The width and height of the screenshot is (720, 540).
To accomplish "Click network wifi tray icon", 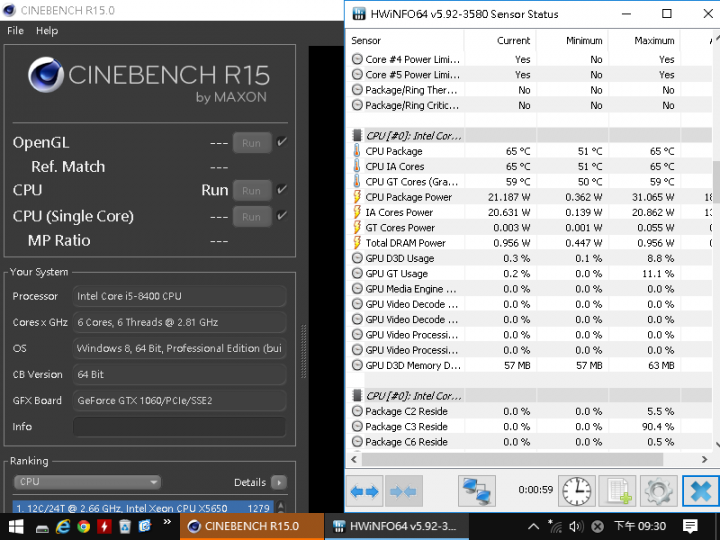I will pos(555,526).
